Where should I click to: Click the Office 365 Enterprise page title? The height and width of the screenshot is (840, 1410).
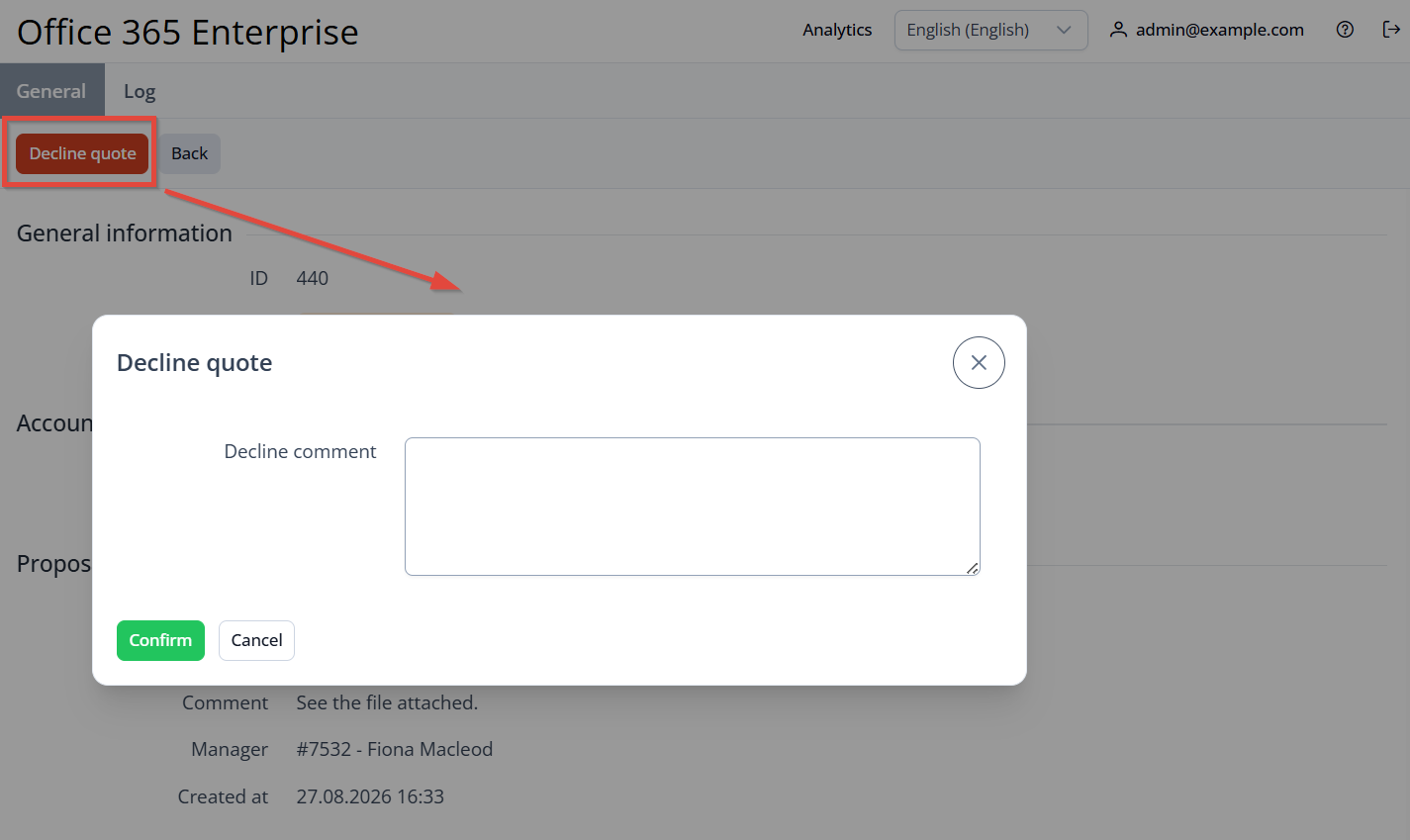click(x=188, y=32)
